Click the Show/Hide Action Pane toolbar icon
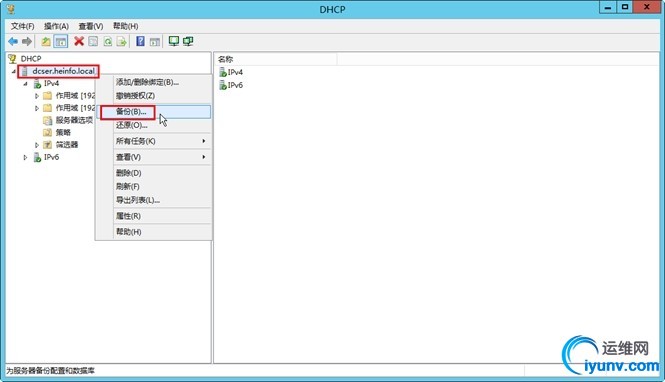Image resolution: width=665 pixels, height=382 pixels. [x=155, y=41]
